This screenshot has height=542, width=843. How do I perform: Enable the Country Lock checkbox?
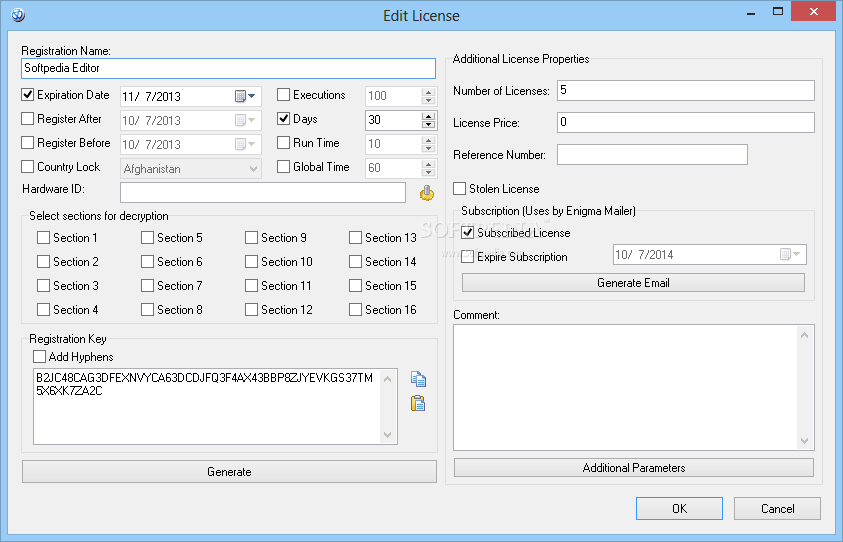coord(28,167)
